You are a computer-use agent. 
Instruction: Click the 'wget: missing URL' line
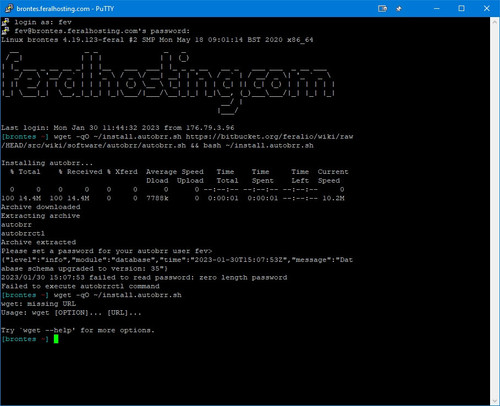point(38,304)
